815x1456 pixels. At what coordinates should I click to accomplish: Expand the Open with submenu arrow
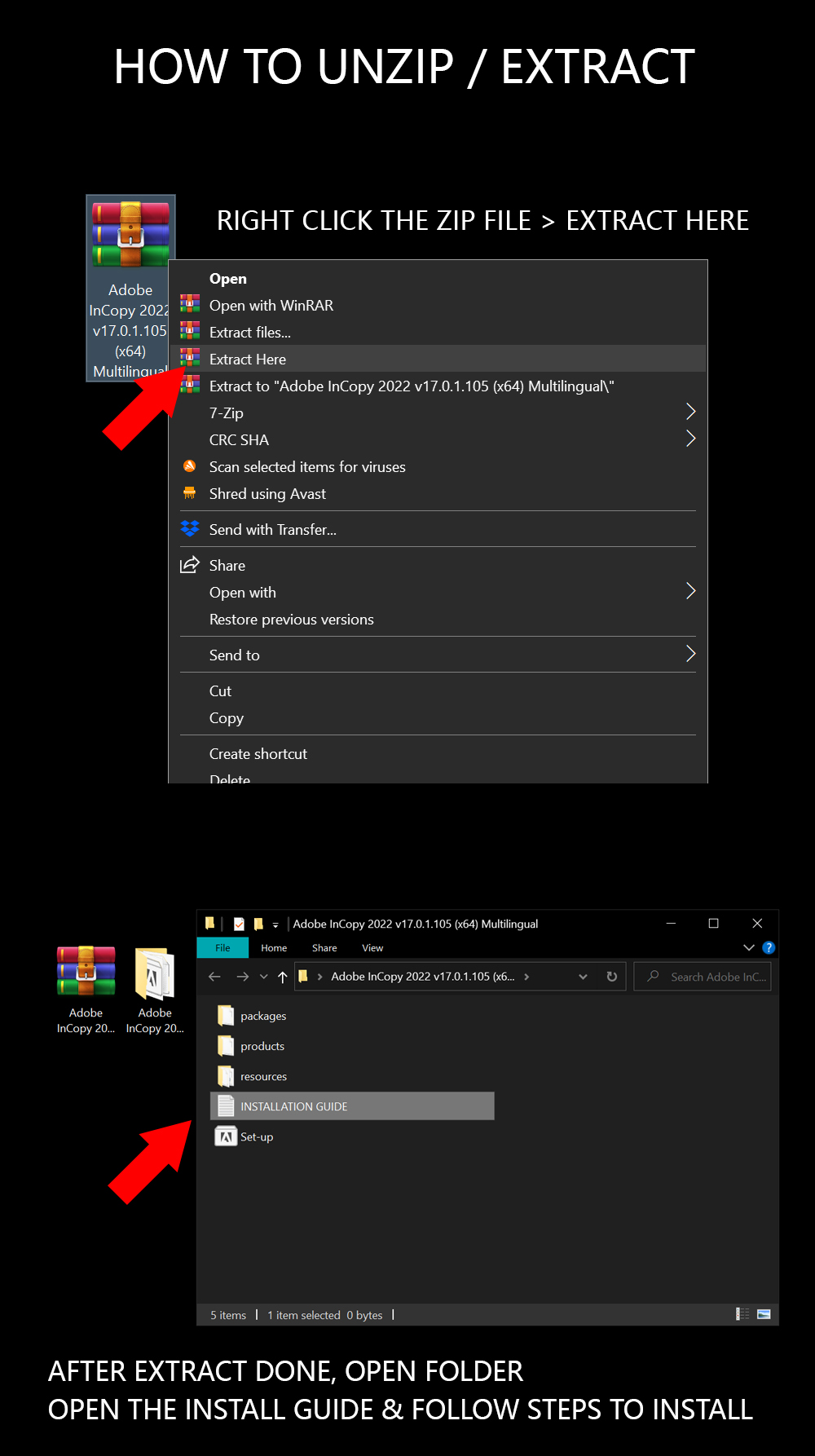690,591
